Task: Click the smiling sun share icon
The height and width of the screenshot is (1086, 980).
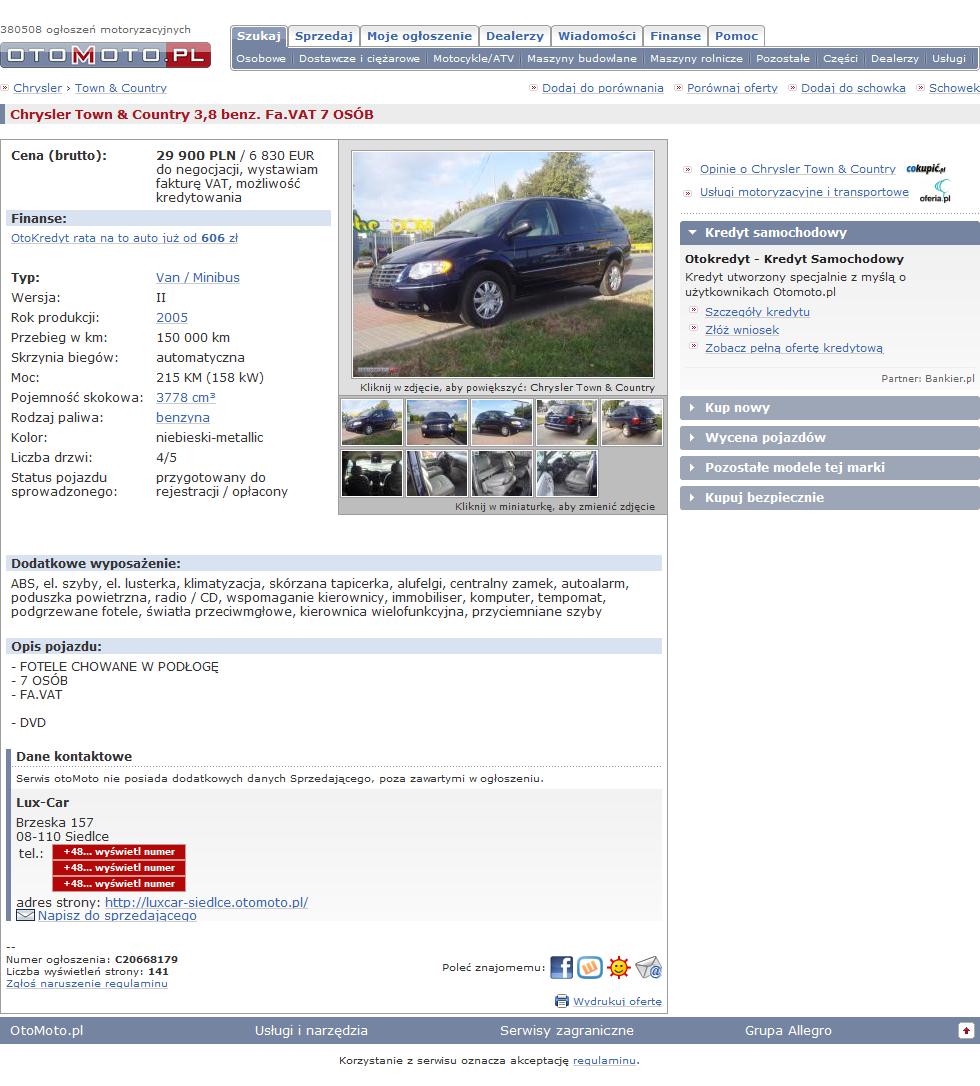Action: click(x=618, y=968)
